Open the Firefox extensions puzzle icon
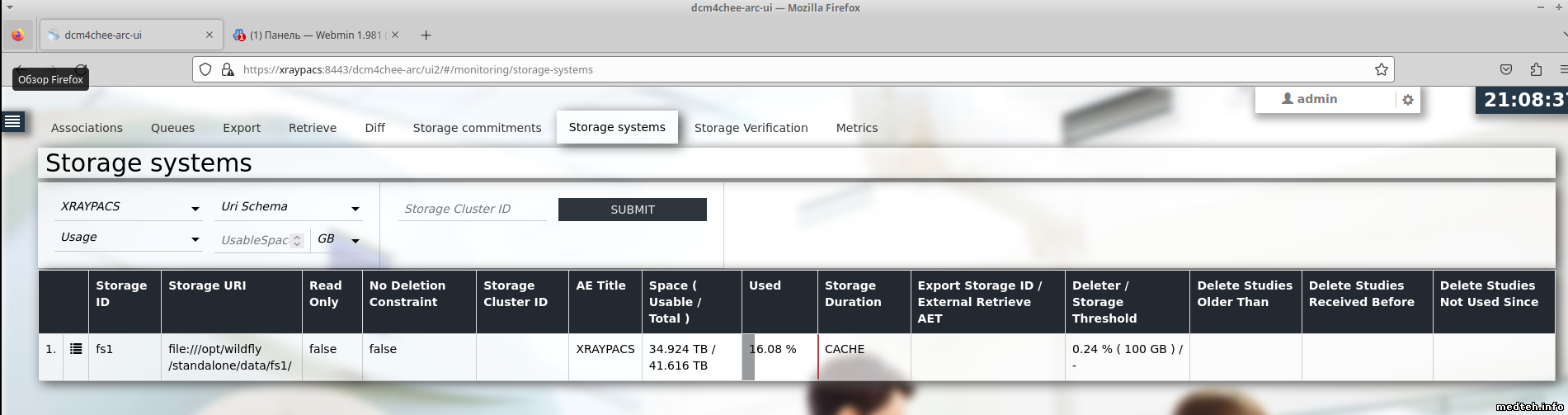The image size is (1568, 415). pyautogui.click(x=1535, y=69)
